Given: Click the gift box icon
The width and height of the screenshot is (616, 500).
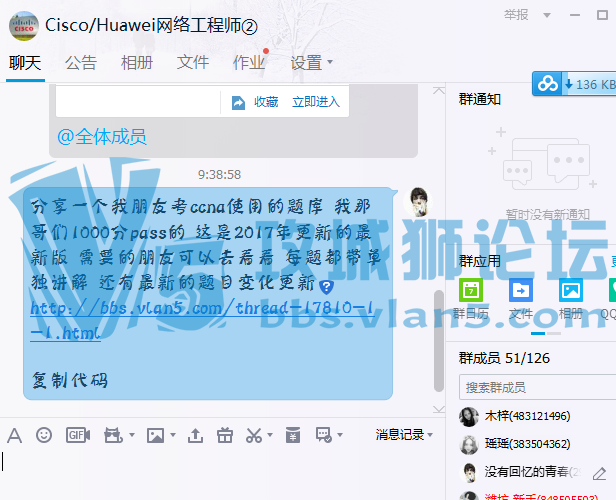Looking at the screenshot, I should point(225,435).
